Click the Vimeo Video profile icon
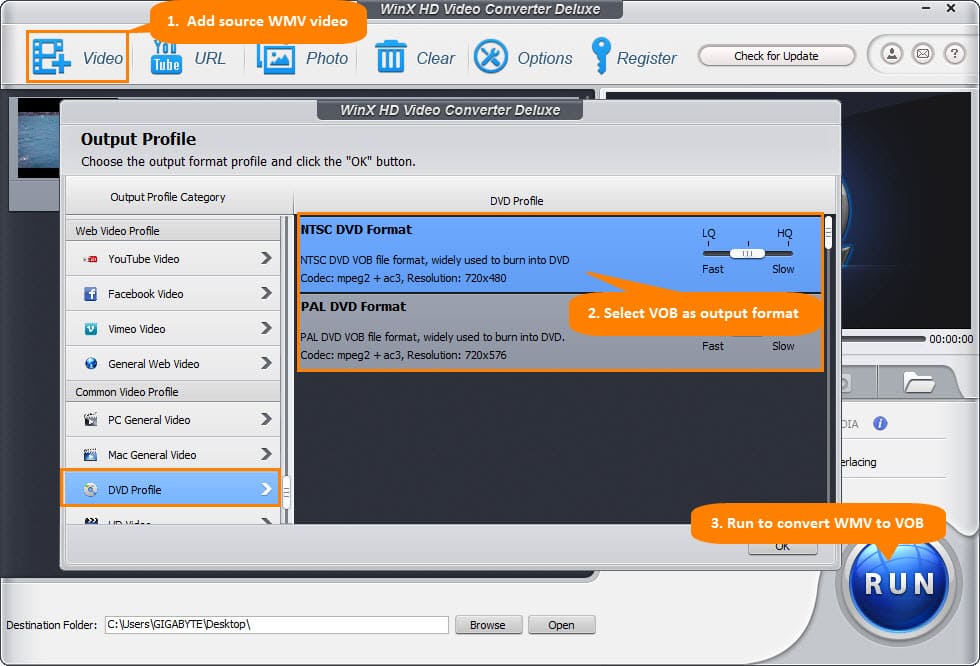 91,329
